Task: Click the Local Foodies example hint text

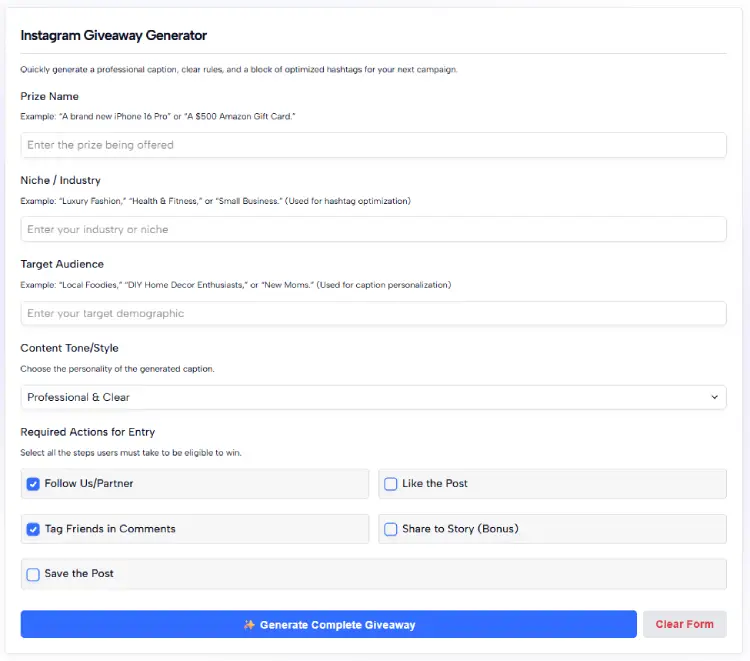Action: (236, 285)
